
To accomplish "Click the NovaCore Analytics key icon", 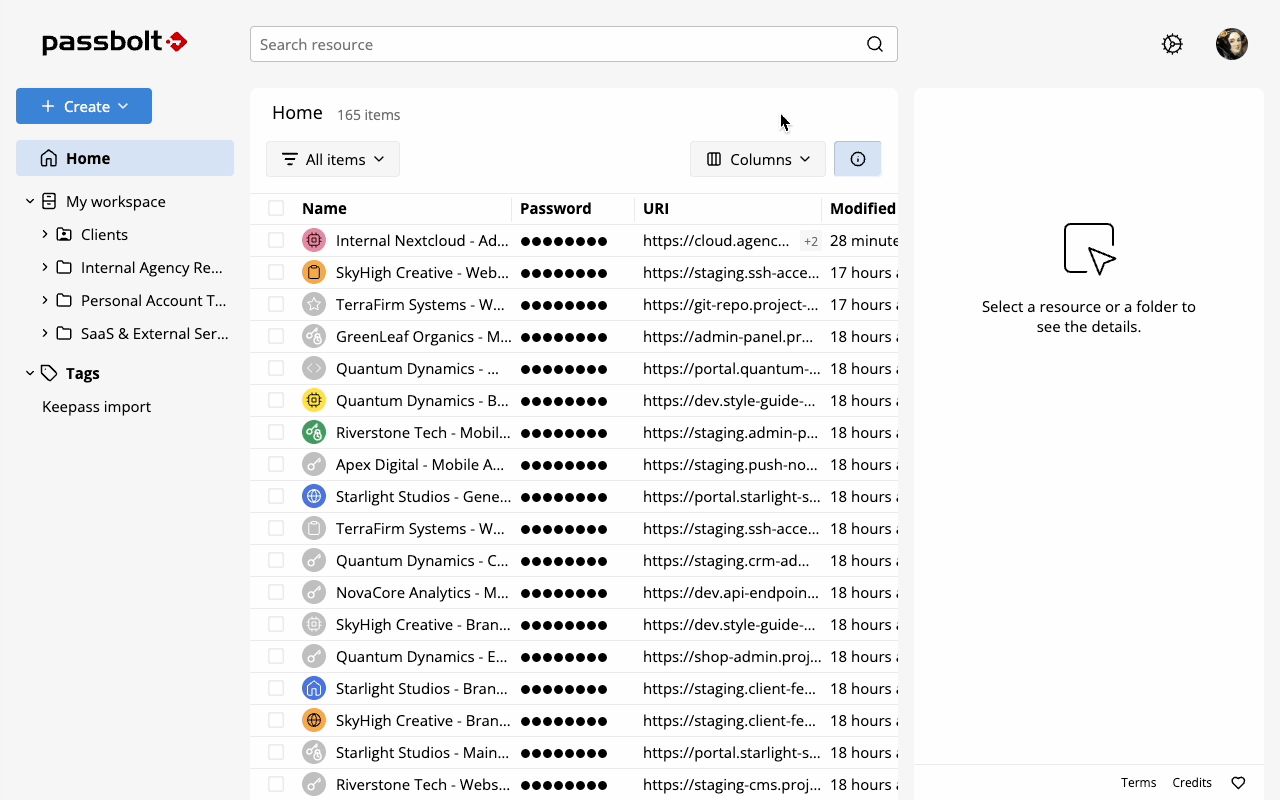I will coord(314,592).
